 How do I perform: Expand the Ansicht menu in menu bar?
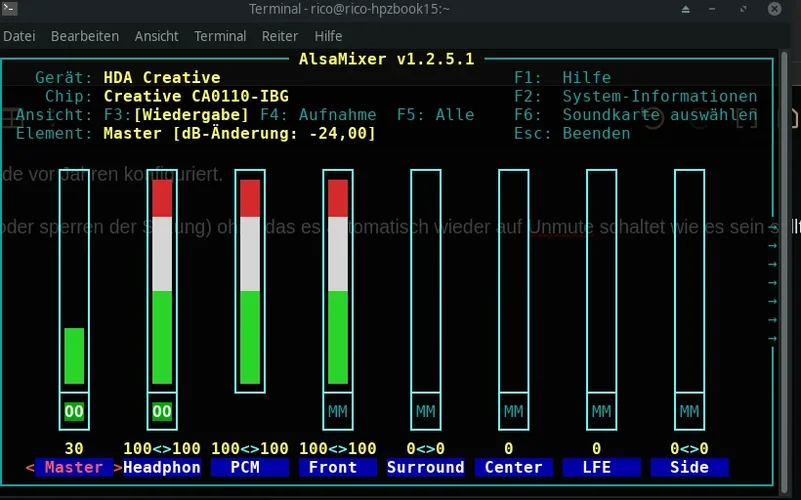pos(156,36)
